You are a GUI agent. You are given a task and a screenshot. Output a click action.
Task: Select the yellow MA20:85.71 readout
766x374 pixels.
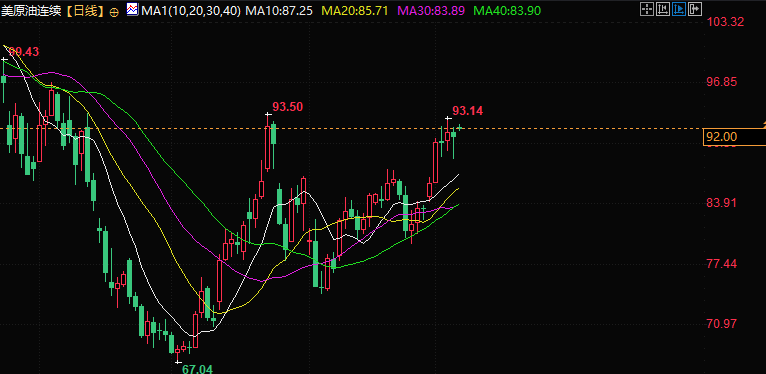click(356, 11)
